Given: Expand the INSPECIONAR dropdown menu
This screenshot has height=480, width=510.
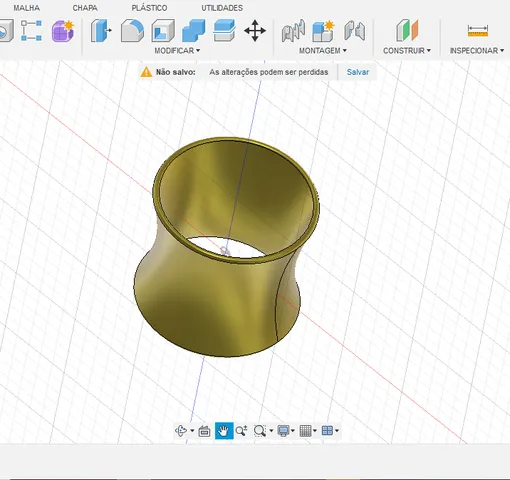Looking at the screenshot, I should pos(477,51).
